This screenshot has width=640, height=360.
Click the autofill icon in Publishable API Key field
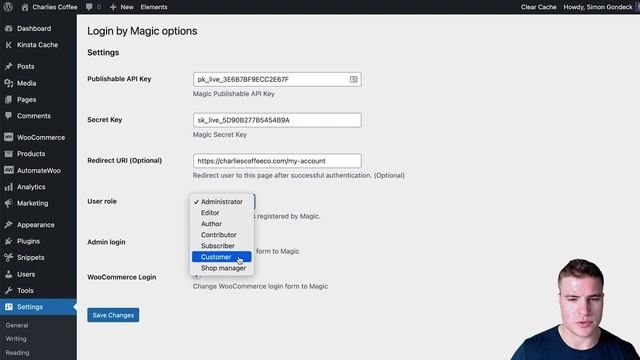coord(353,79)
